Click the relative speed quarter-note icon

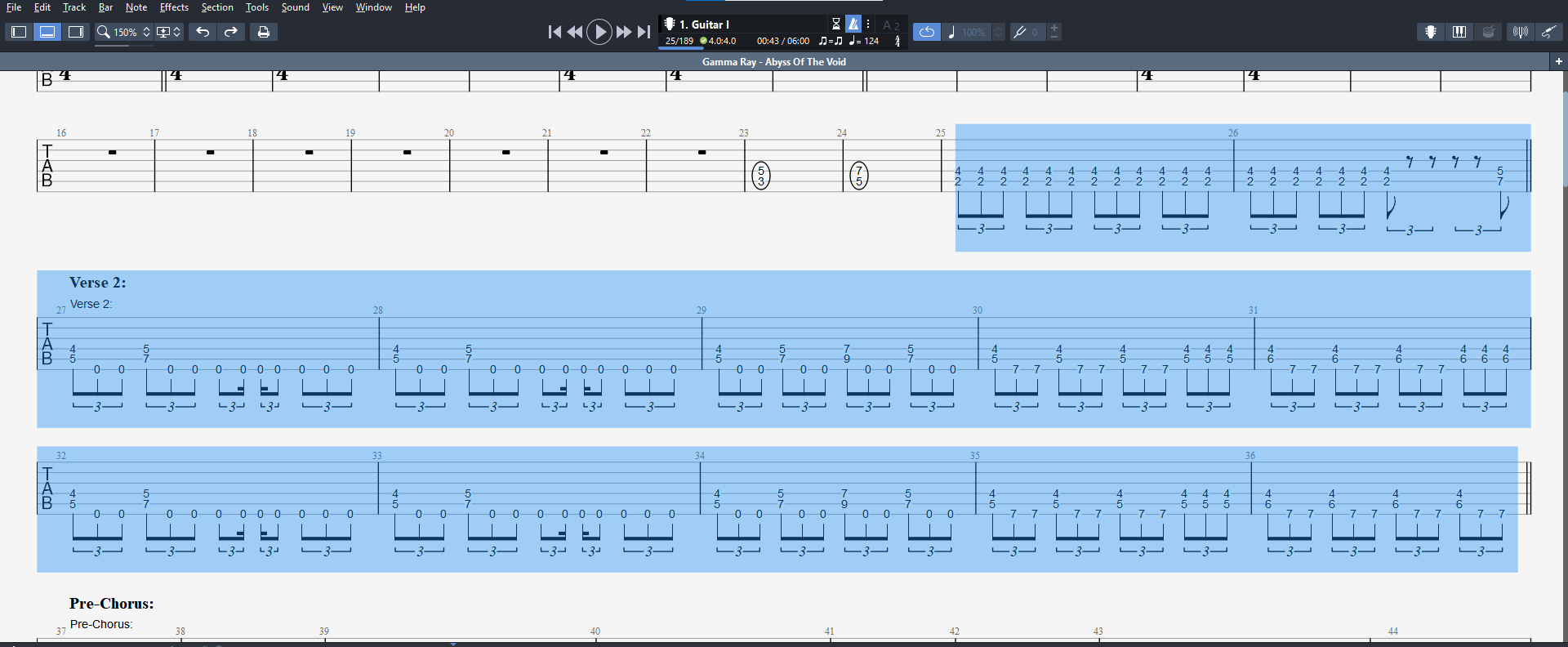coord(951,32)
